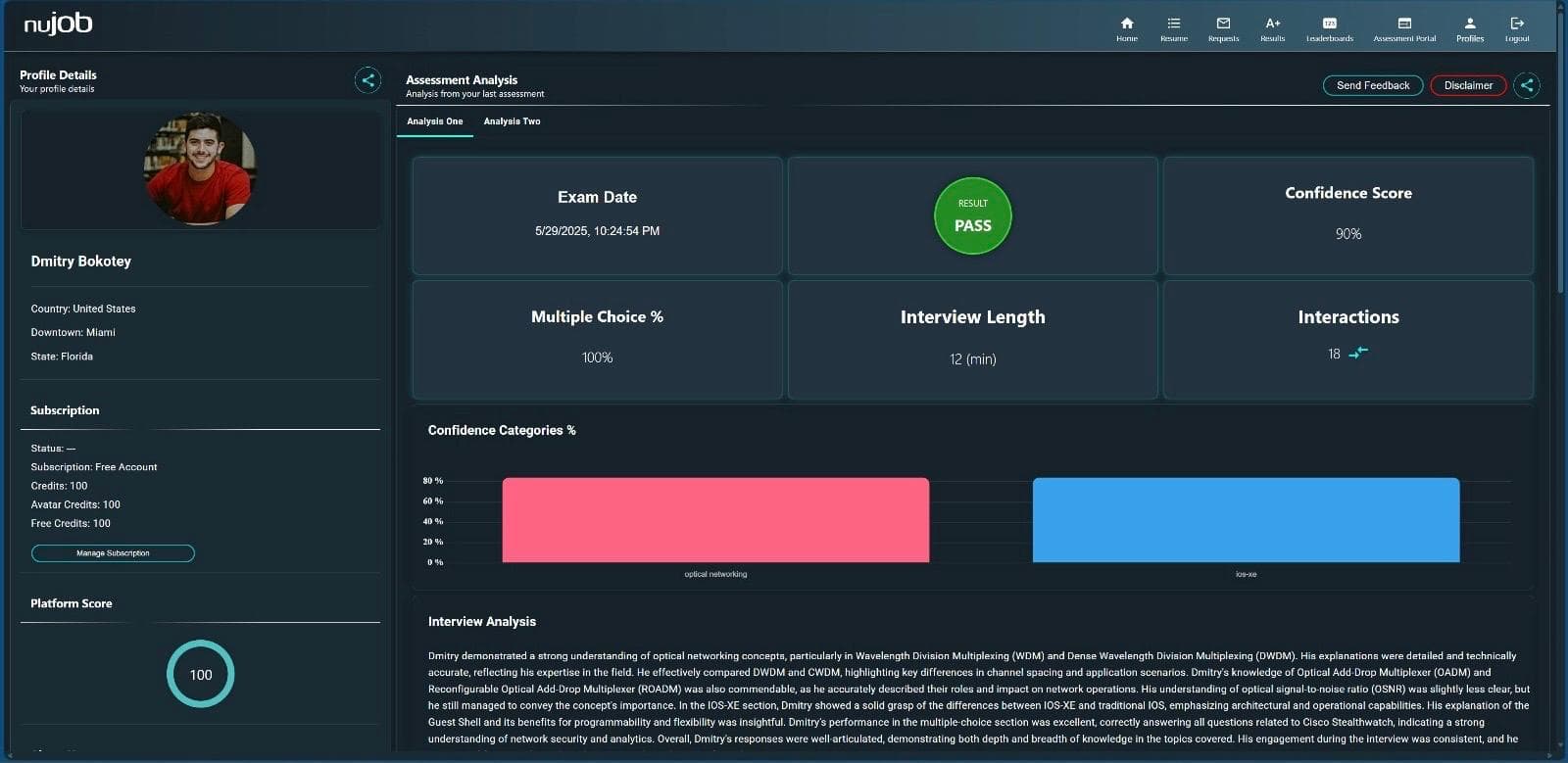Go to the Leaderboards icon
1568x763 pixels.
click(x=1329, y=24)
